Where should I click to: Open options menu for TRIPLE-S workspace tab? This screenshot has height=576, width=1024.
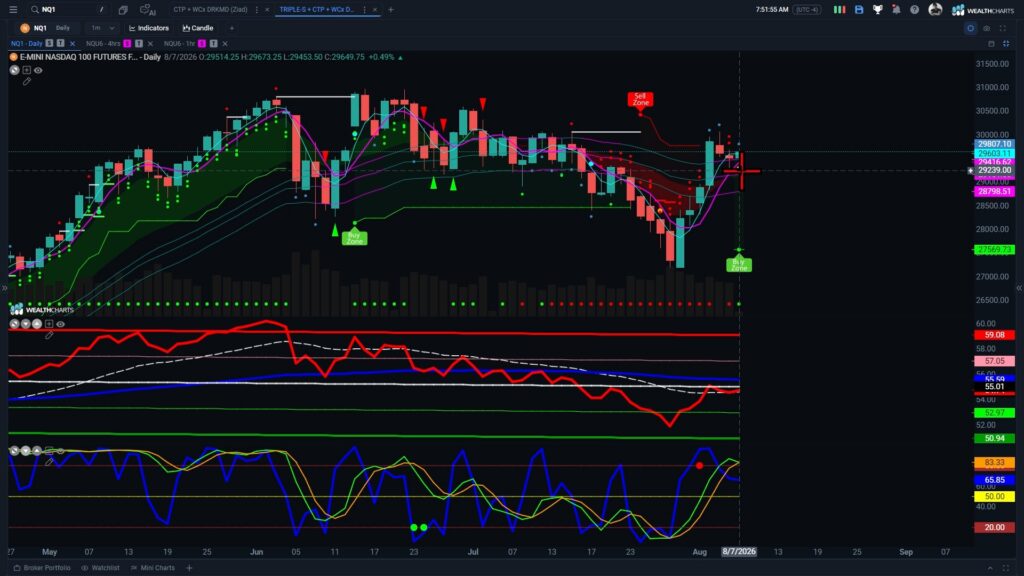pyautogui.click(x=364, y=10)
